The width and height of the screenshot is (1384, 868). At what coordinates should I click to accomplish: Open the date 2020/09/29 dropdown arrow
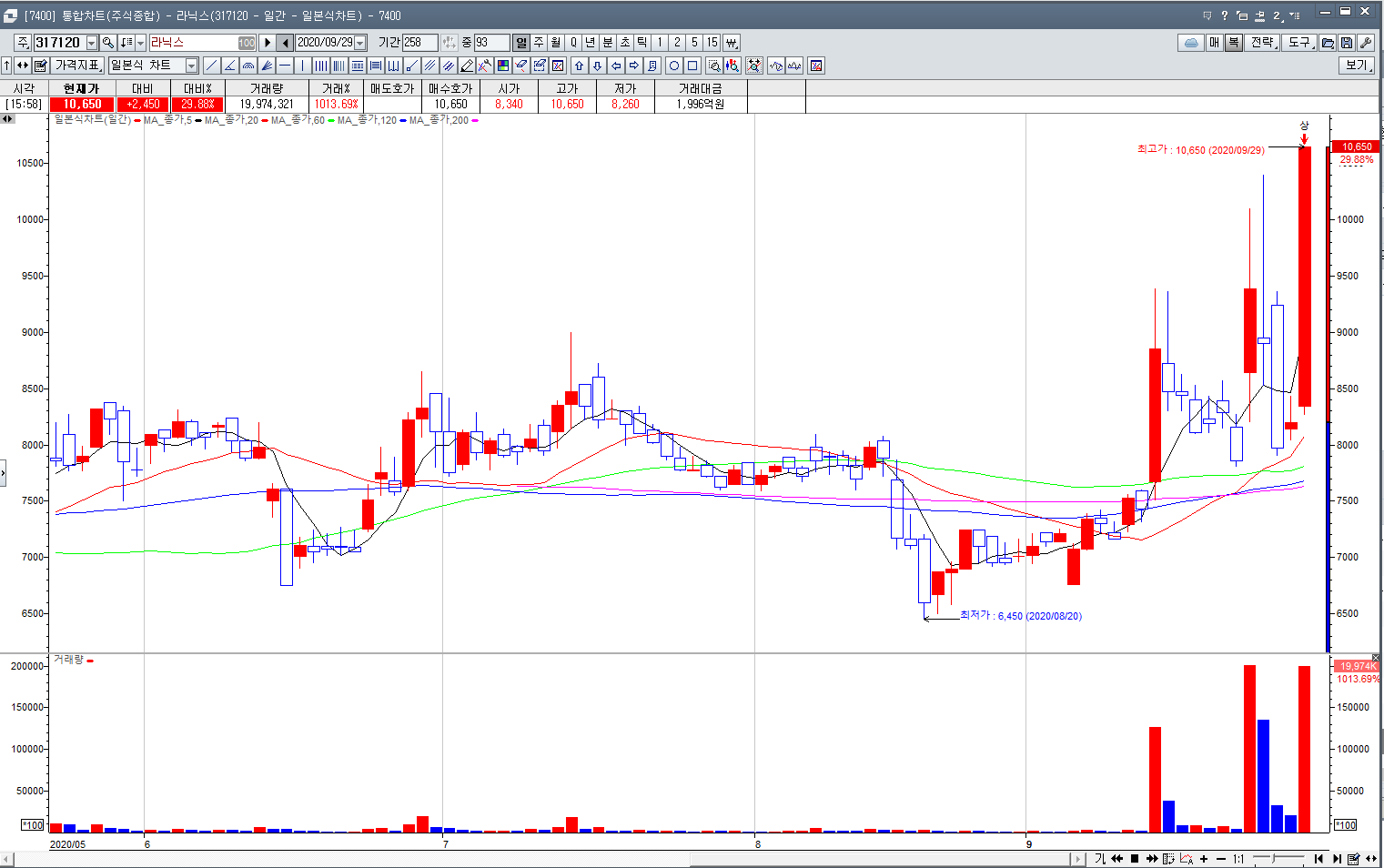[x=360, y=43]
